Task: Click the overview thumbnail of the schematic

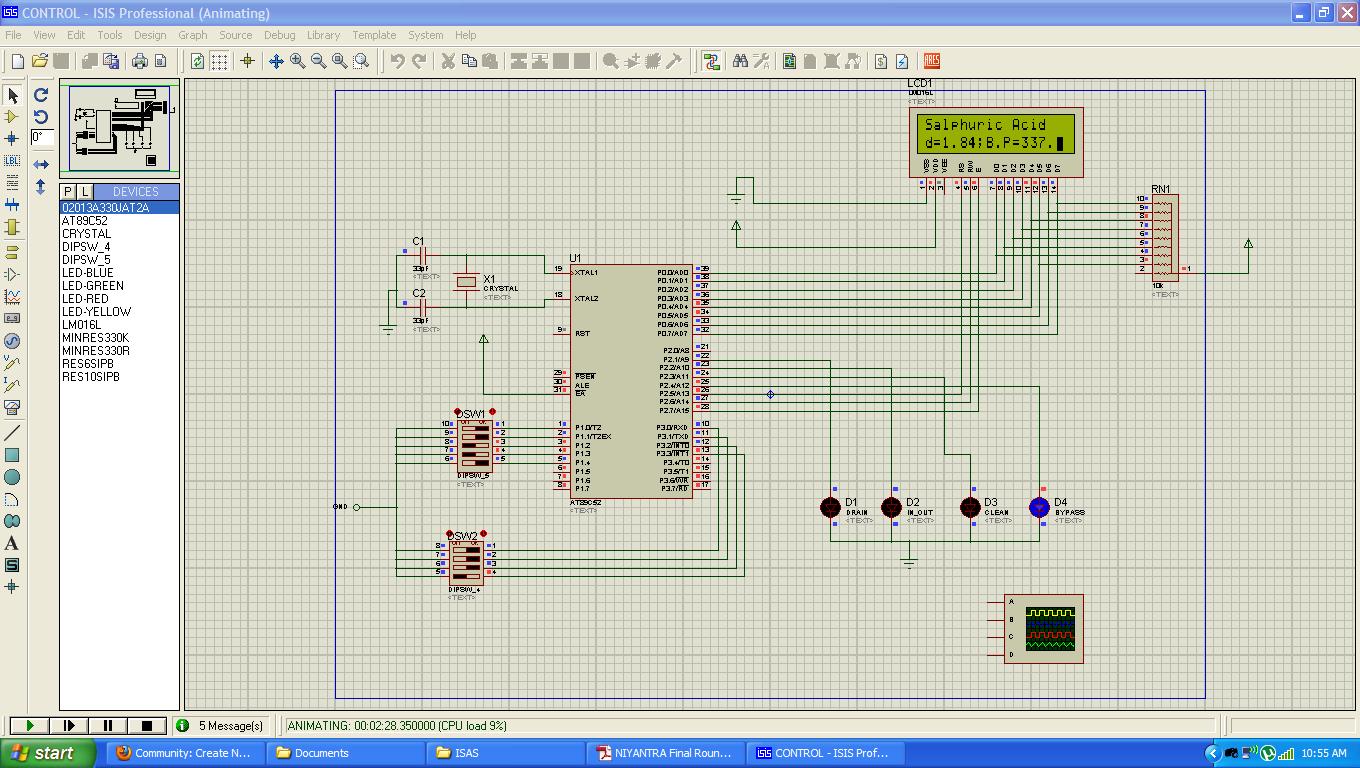Action: coord(120,129)
